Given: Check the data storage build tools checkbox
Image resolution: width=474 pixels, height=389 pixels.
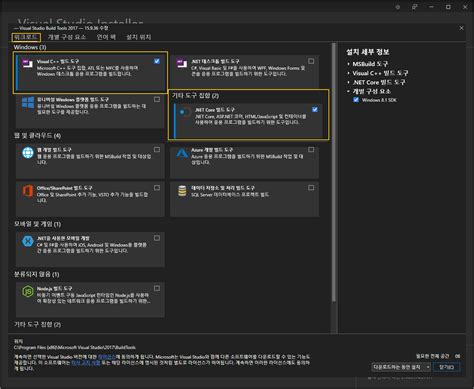Looking at the screenshot, I should click(x=311, y=188).
